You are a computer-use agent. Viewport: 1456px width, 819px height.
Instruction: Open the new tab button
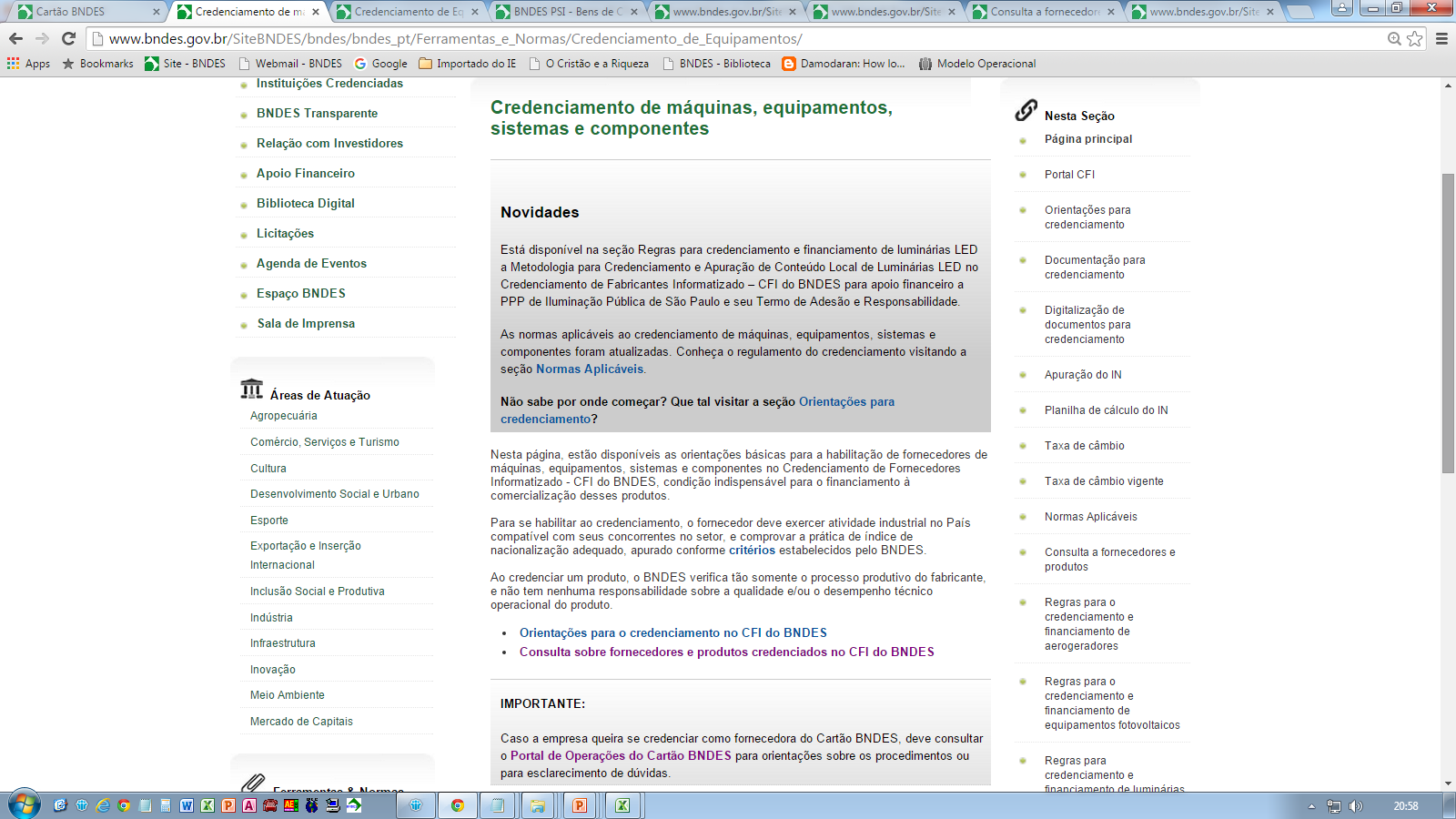[1299, 12]
